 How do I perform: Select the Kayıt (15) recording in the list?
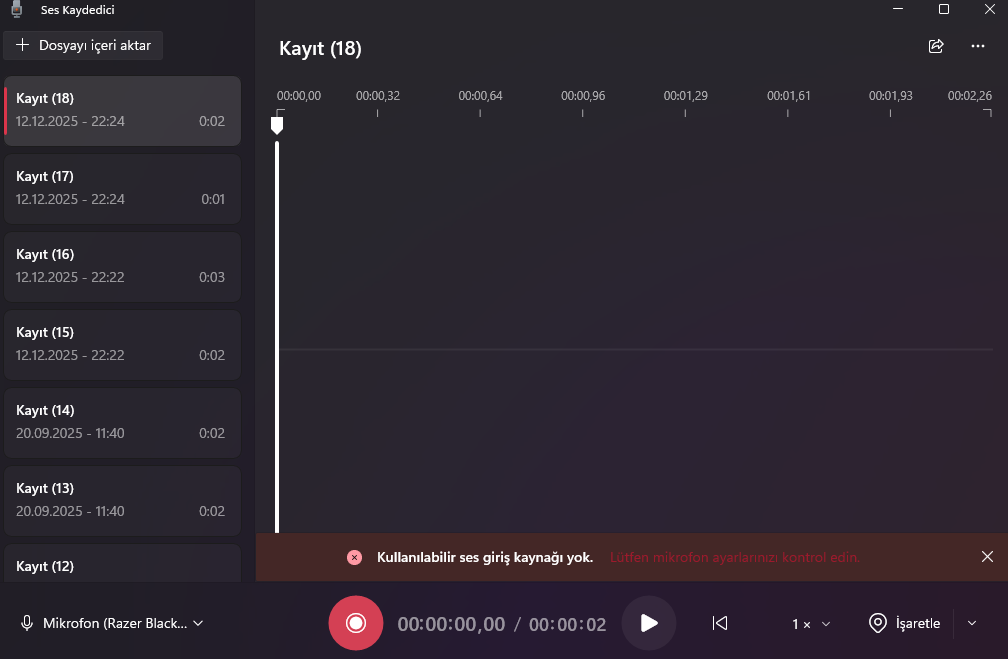click(x=122, y=345)
